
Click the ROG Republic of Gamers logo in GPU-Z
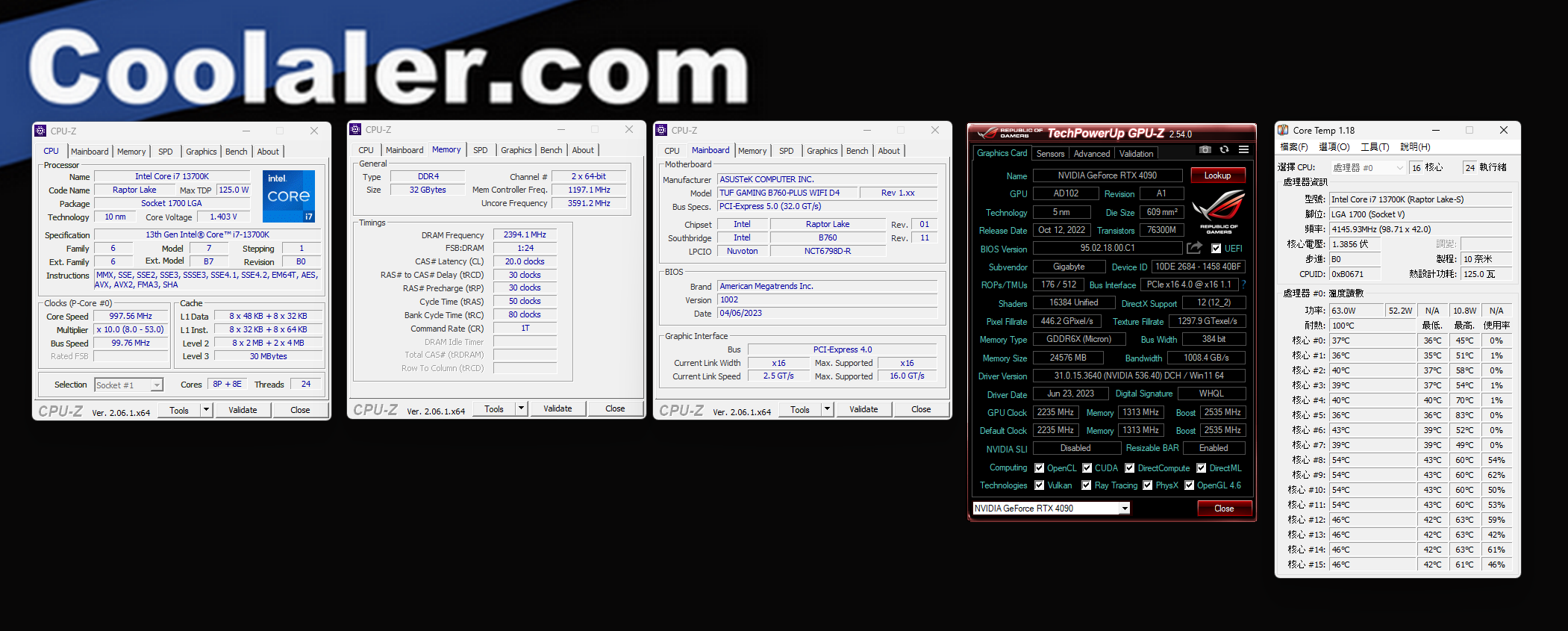[x=1219, y=212]
